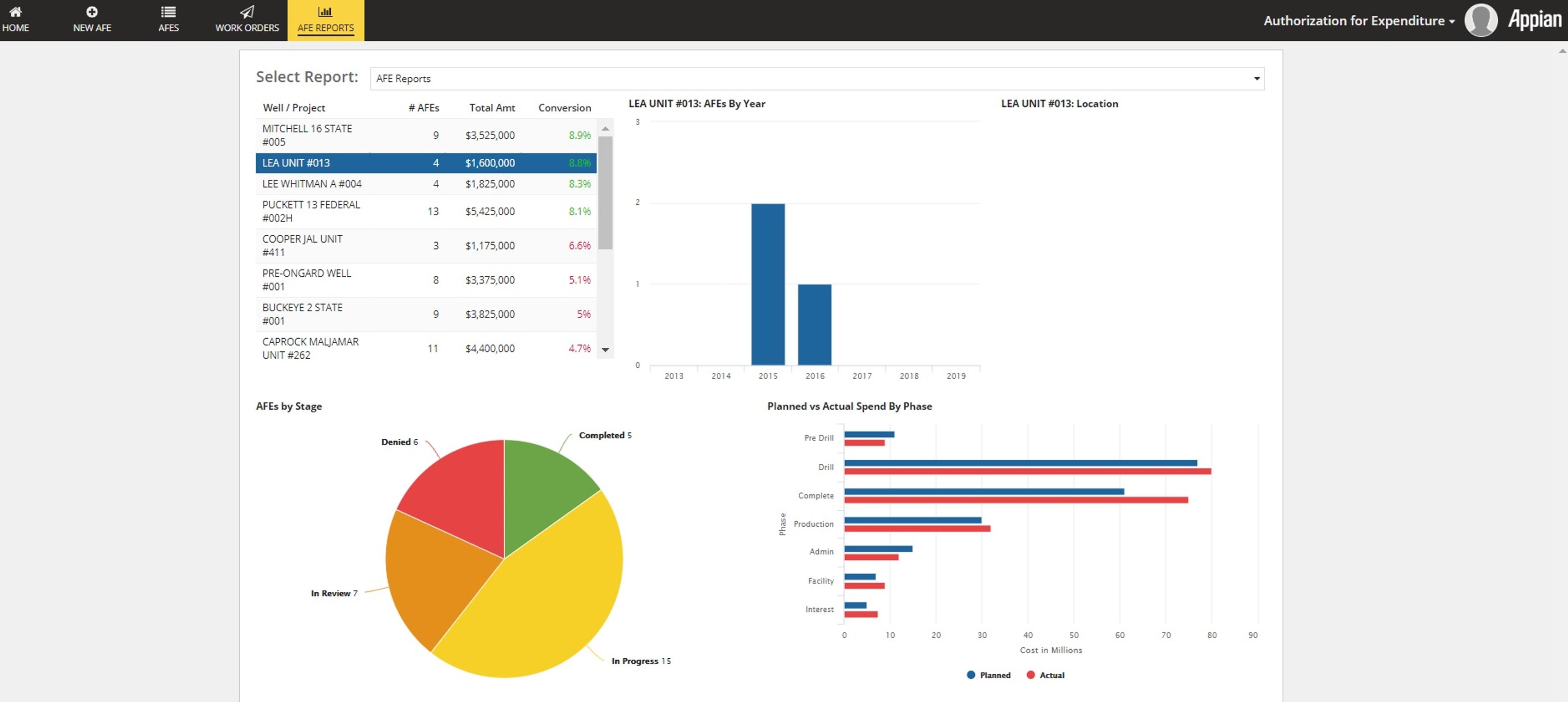Select the COOPER JAL UNIT #411 row
The image size is (1568, 702).
click(426, 246)
